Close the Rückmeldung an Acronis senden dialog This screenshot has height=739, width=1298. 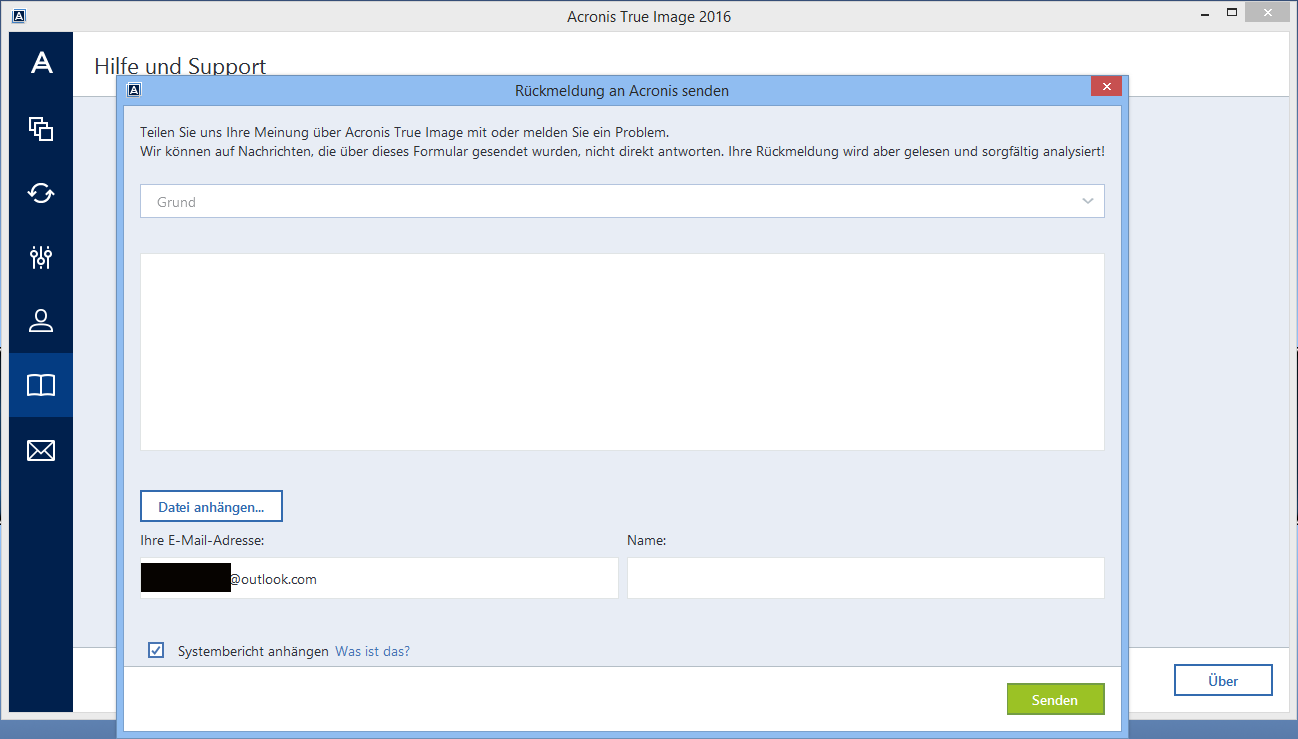point(1105,87)
